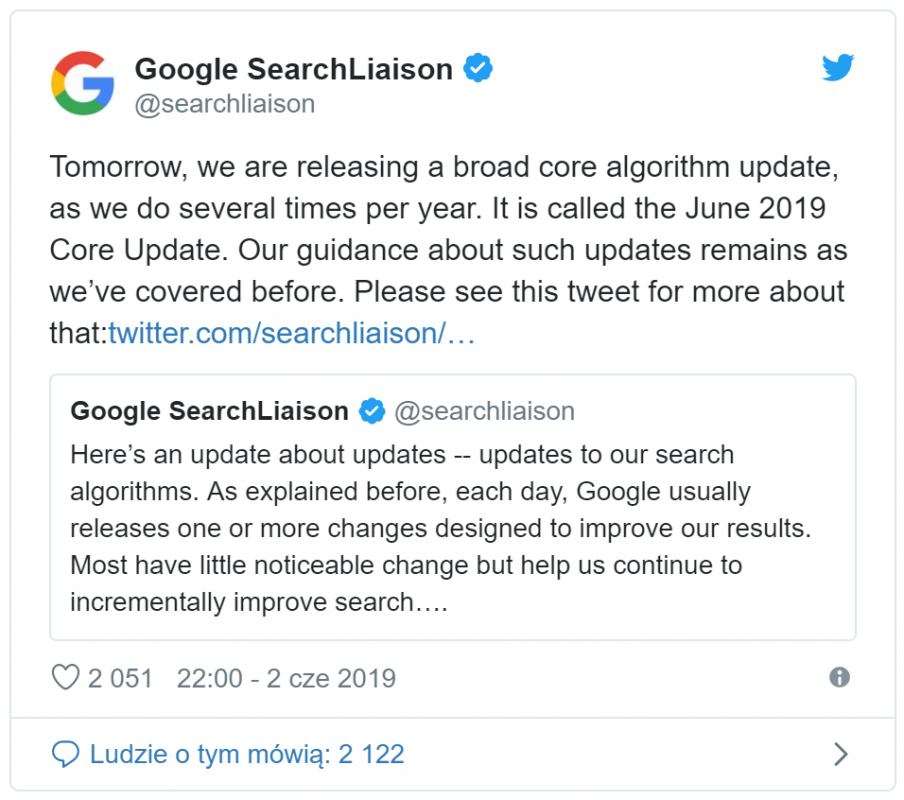The height and width of the screenshot is (800, 904).
Task: Click the verified badge beside the header name
Action: 478,69
